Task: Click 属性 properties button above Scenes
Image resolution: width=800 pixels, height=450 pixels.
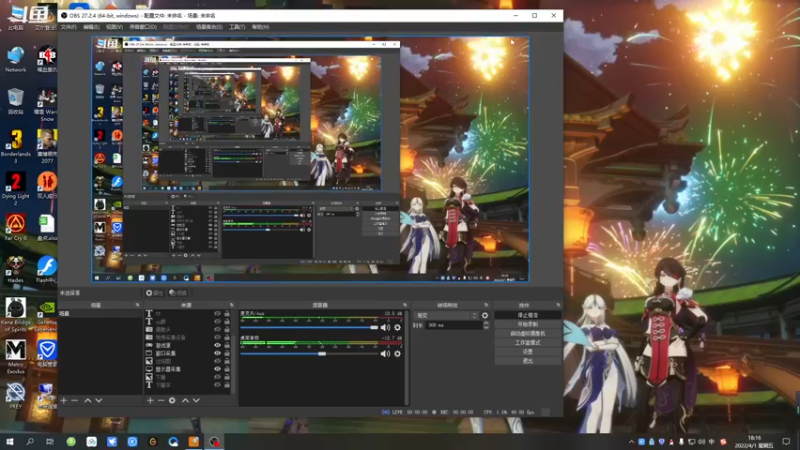Action: (154, 293)
